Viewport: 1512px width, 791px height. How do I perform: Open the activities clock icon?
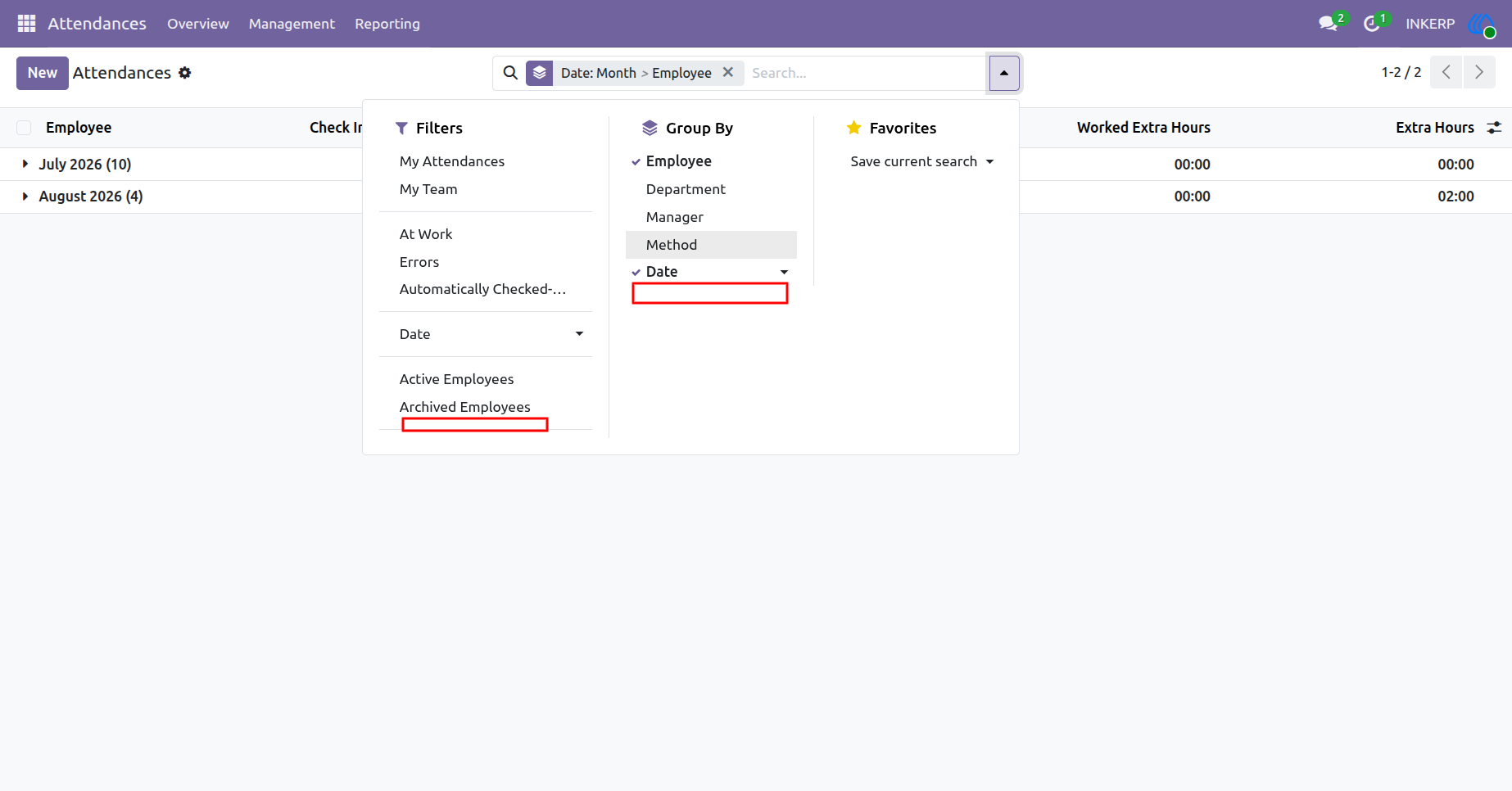pyautogui.click(x=1371, y=24)
